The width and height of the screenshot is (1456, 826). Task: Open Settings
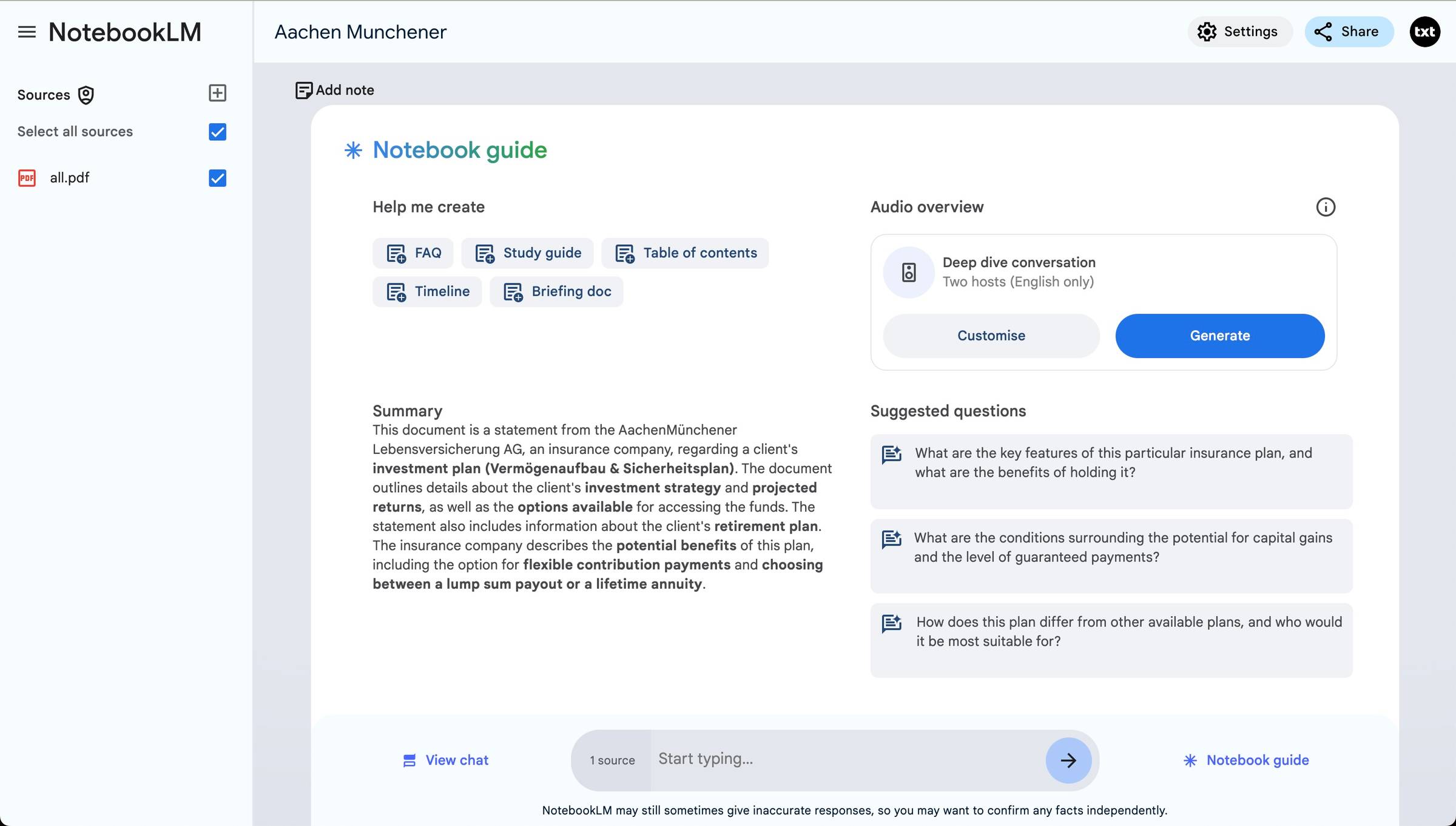coord(1239,32)
